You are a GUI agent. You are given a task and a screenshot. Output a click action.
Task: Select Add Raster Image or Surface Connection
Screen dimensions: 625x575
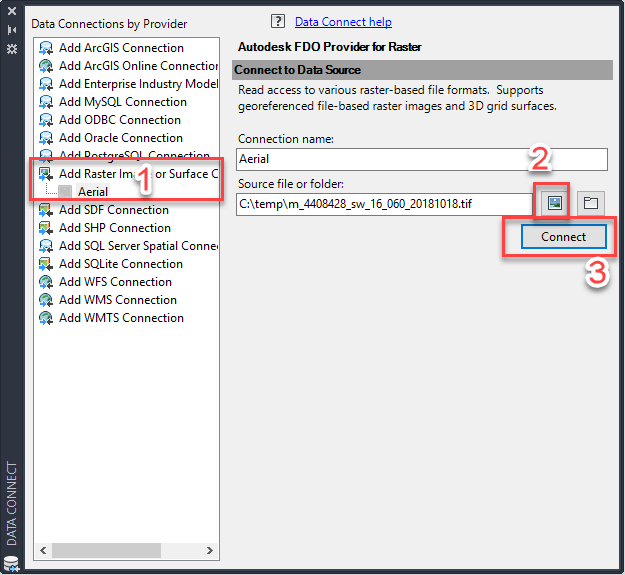[138, 174]
